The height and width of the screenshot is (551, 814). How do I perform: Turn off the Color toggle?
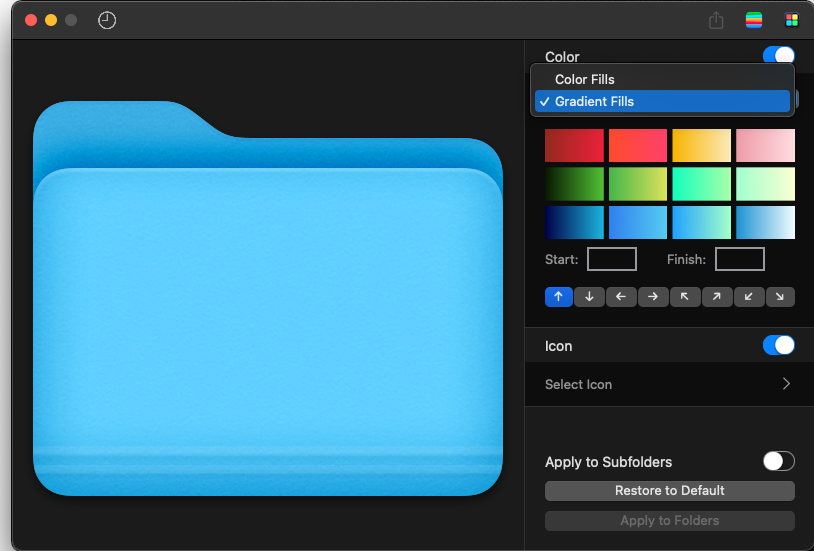tap(778, 57)
